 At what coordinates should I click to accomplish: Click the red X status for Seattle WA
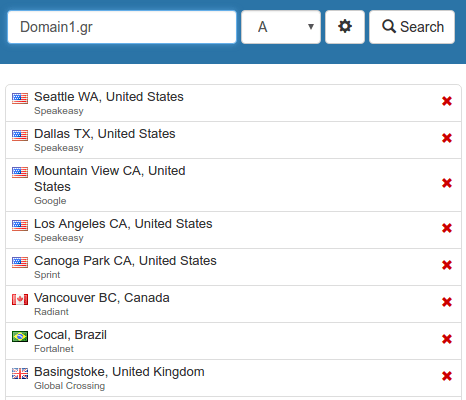pyautogui.click(x=447, y=101)
